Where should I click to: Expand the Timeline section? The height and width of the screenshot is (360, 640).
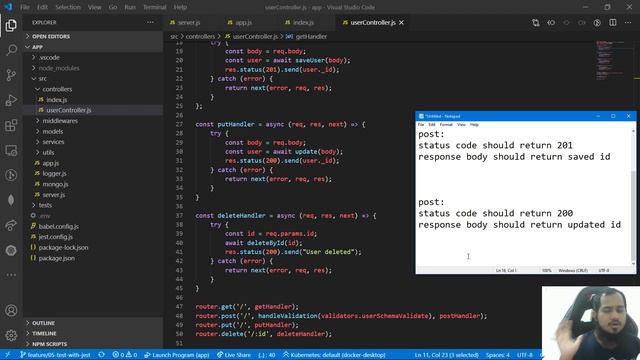click(93, 333)
